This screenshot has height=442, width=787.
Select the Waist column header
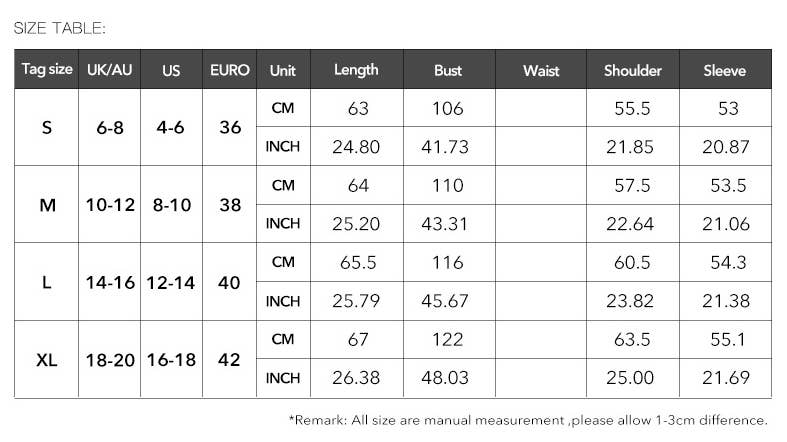coord(541,71)
